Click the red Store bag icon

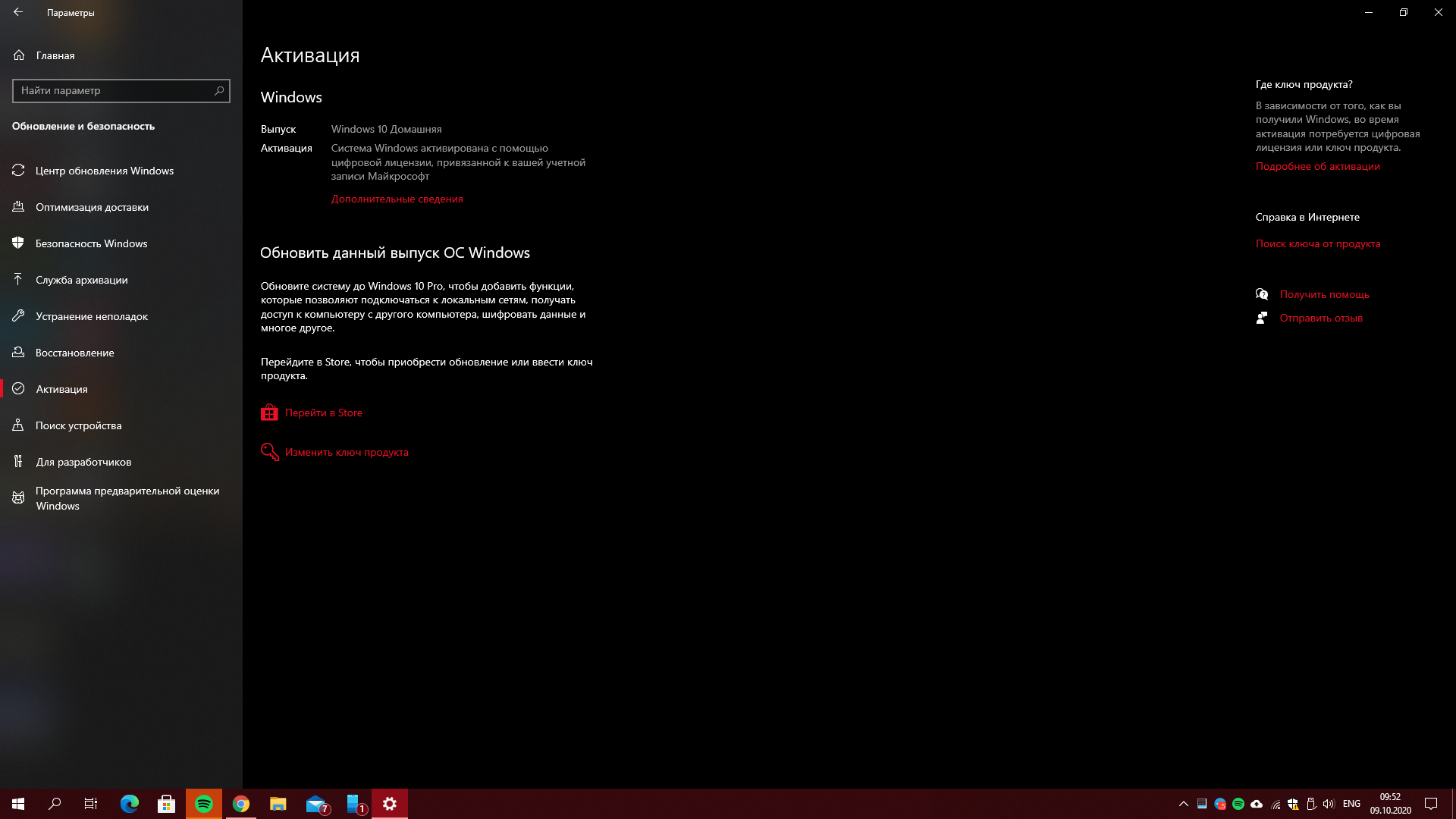coord(269,413)
